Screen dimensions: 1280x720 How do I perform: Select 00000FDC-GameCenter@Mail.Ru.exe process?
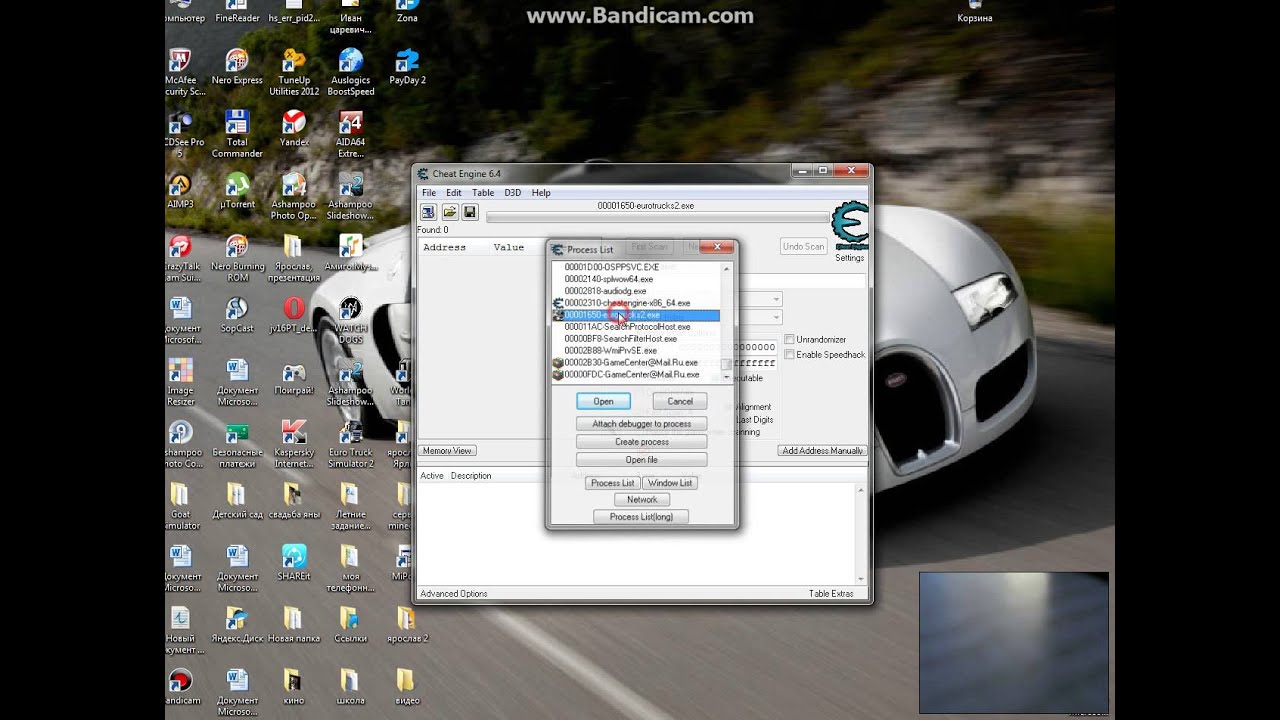pyautogui.click(x=636, y=375)
